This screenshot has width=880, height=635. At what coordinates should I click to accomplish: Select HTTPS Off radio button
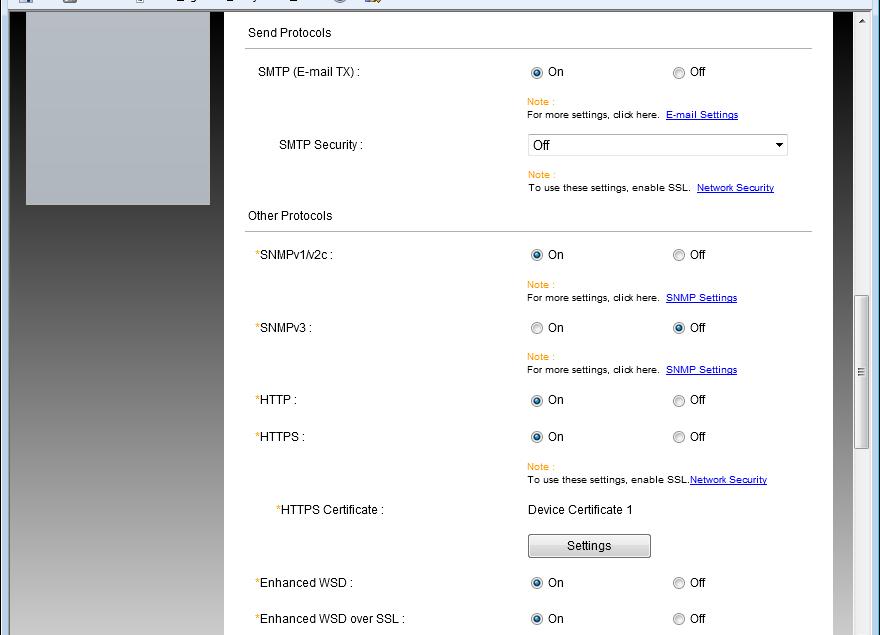(679, 437)
